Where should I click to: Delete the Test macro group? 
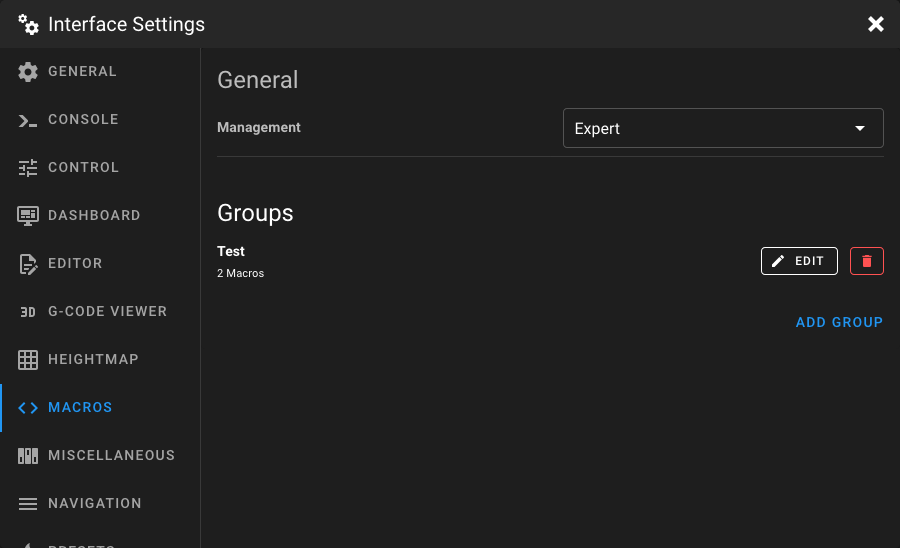[x=867, y=261]
